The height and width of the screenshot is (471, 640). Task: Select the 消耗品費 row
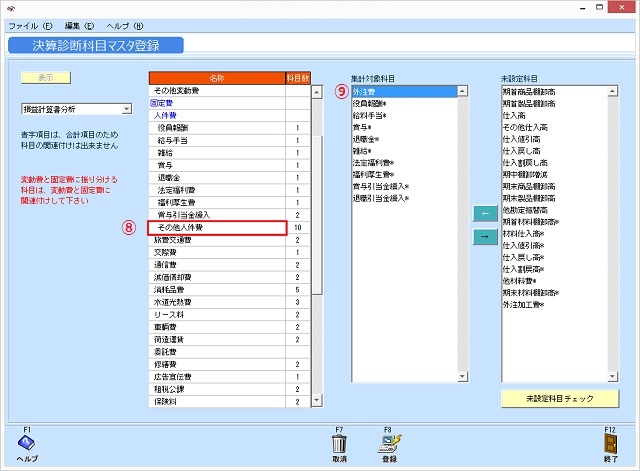[230, 290]
